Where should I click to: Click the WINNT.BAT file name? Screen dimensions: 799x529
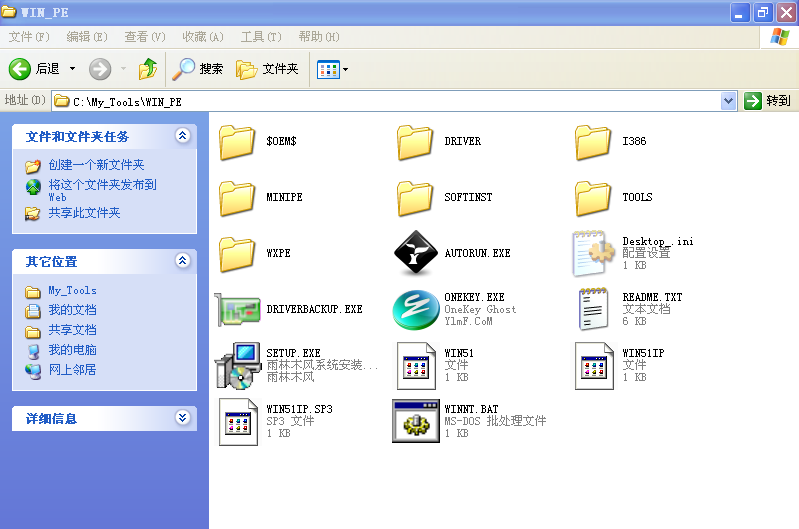[x=471, y=409]
